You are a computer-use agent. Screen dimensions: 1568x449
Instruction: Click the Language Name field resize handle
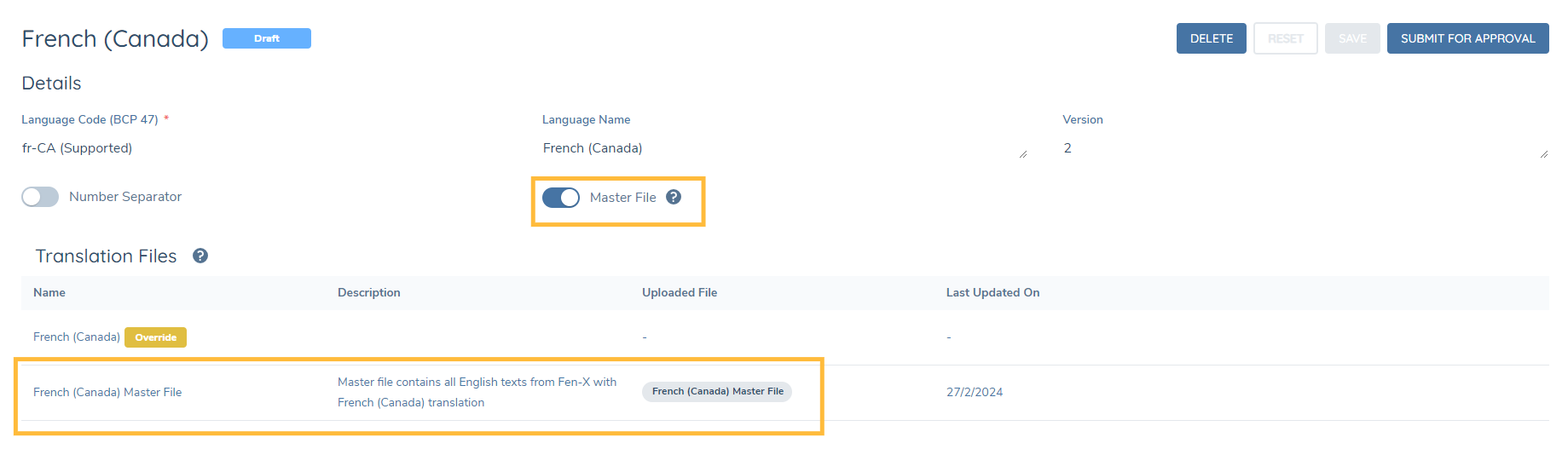(x=1023, y=154)
